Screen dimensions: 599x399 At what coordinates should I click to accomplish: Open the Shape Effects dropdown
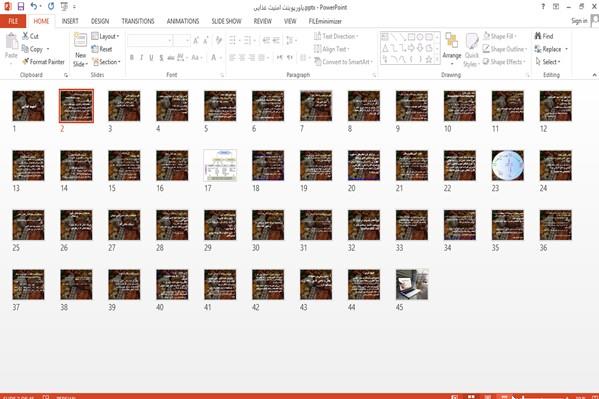pyautogui.click(x=504, y=62)
